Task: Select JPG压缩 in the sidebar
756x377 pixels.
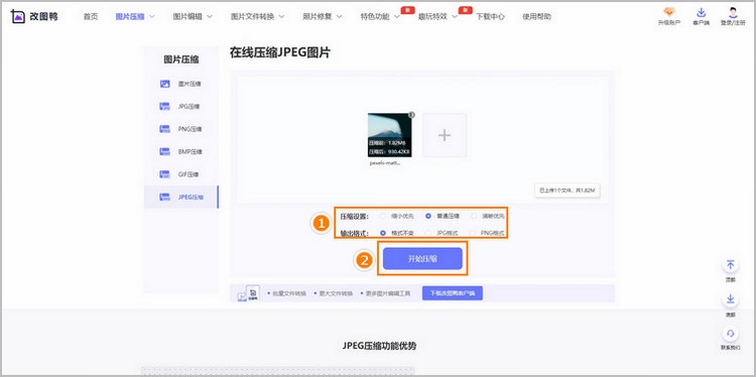Action: [x=189, y=107]
